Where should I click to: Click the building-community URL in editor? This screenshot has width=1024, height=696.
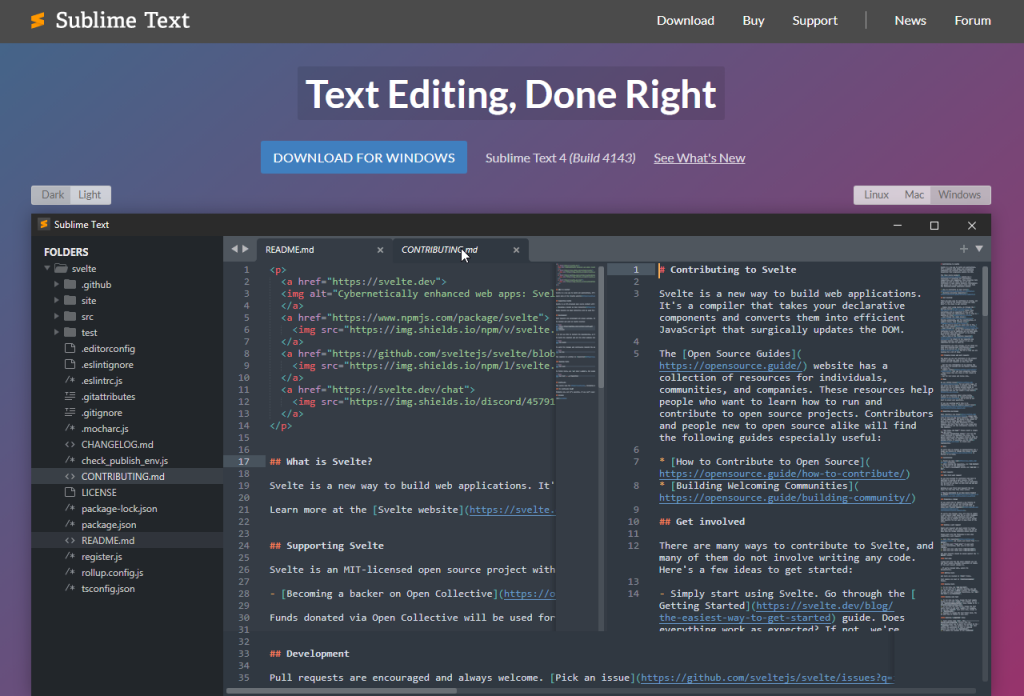pos(784,498)
